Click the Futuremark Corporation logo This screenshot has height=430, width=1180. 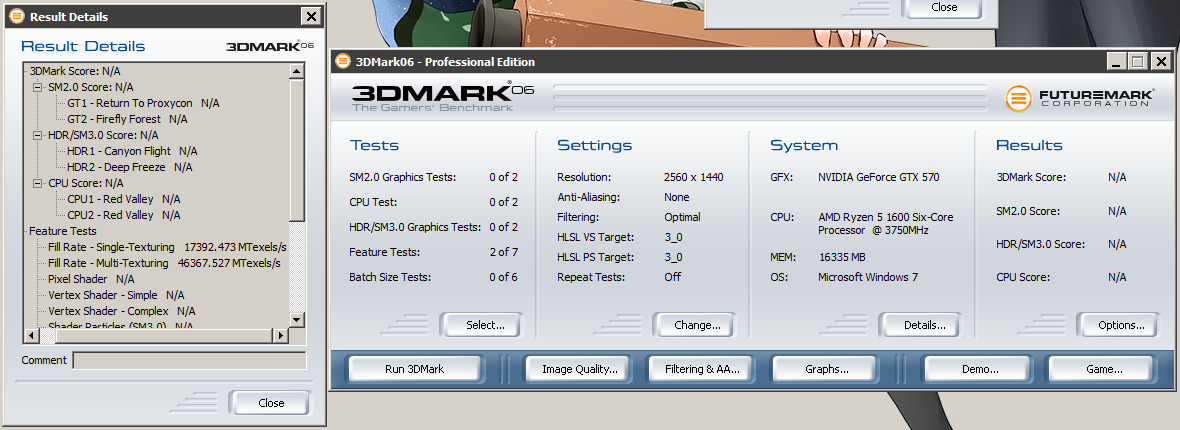[x=1080, y=98]
